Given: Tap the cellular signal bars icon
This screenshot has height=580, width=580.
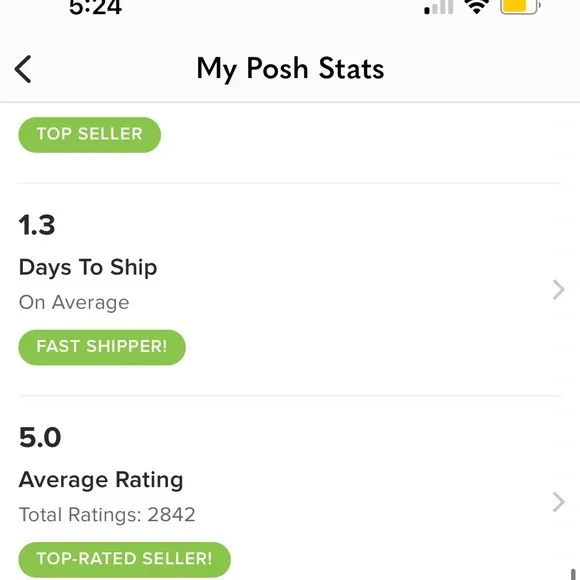Looking at the screenshot, I should (439, 7).
